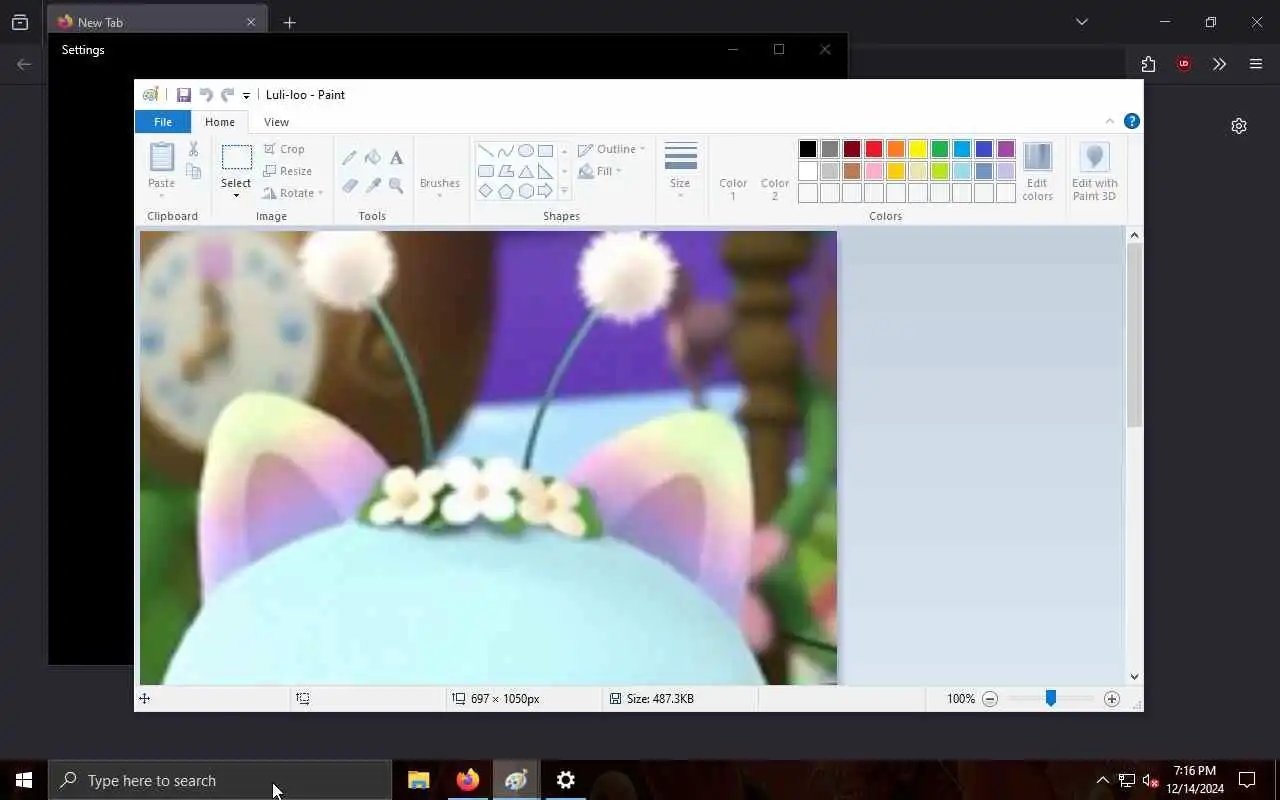Viewport: 1280px width, 800px height.
Task: Select the Magnifier tool
Action: pos(396,186)
